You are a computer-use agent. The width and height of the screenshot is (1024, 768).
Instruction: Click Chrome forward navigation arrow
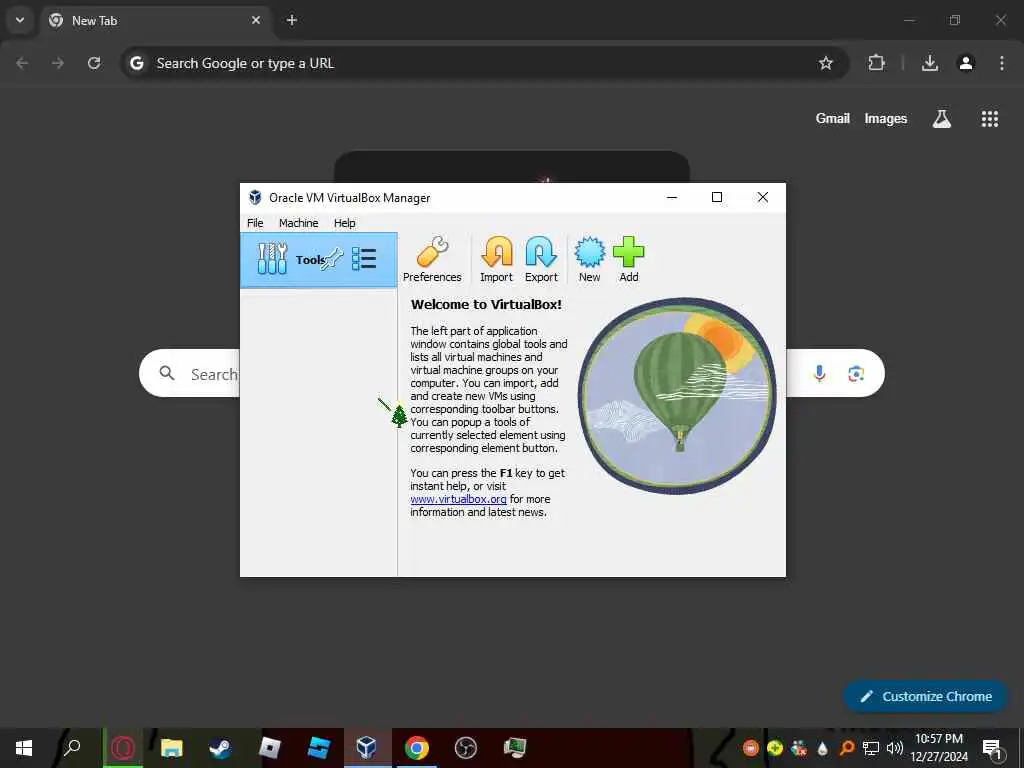[x=58, y=63]
